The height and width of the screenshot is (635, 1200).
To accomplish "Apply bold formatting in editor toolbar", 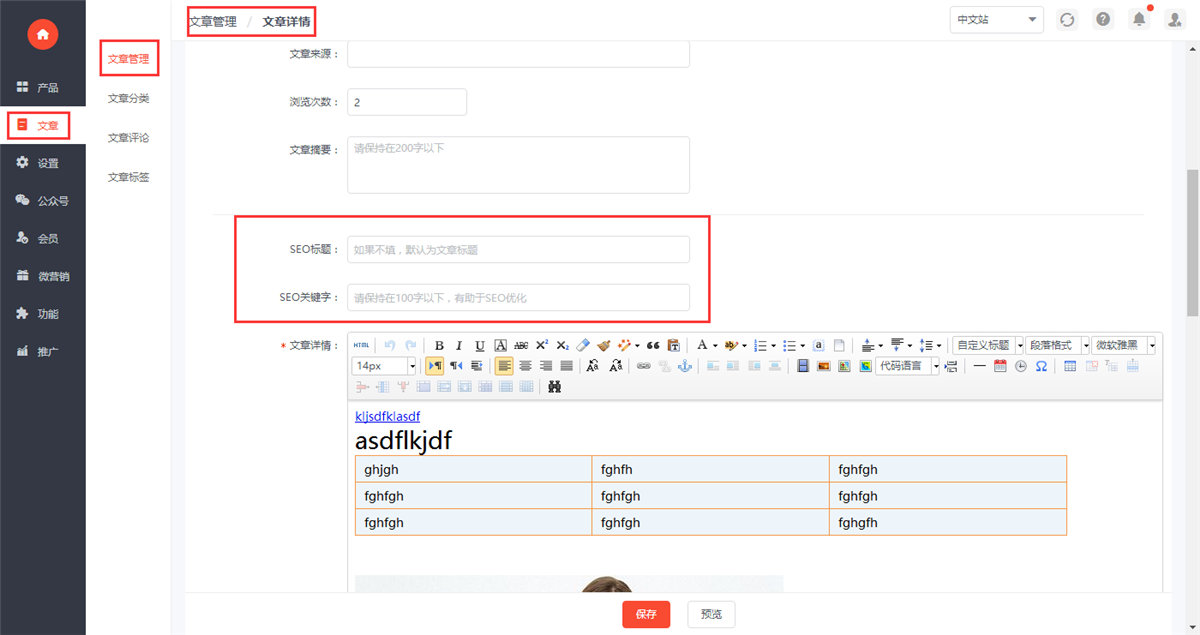I will [439, 345].
